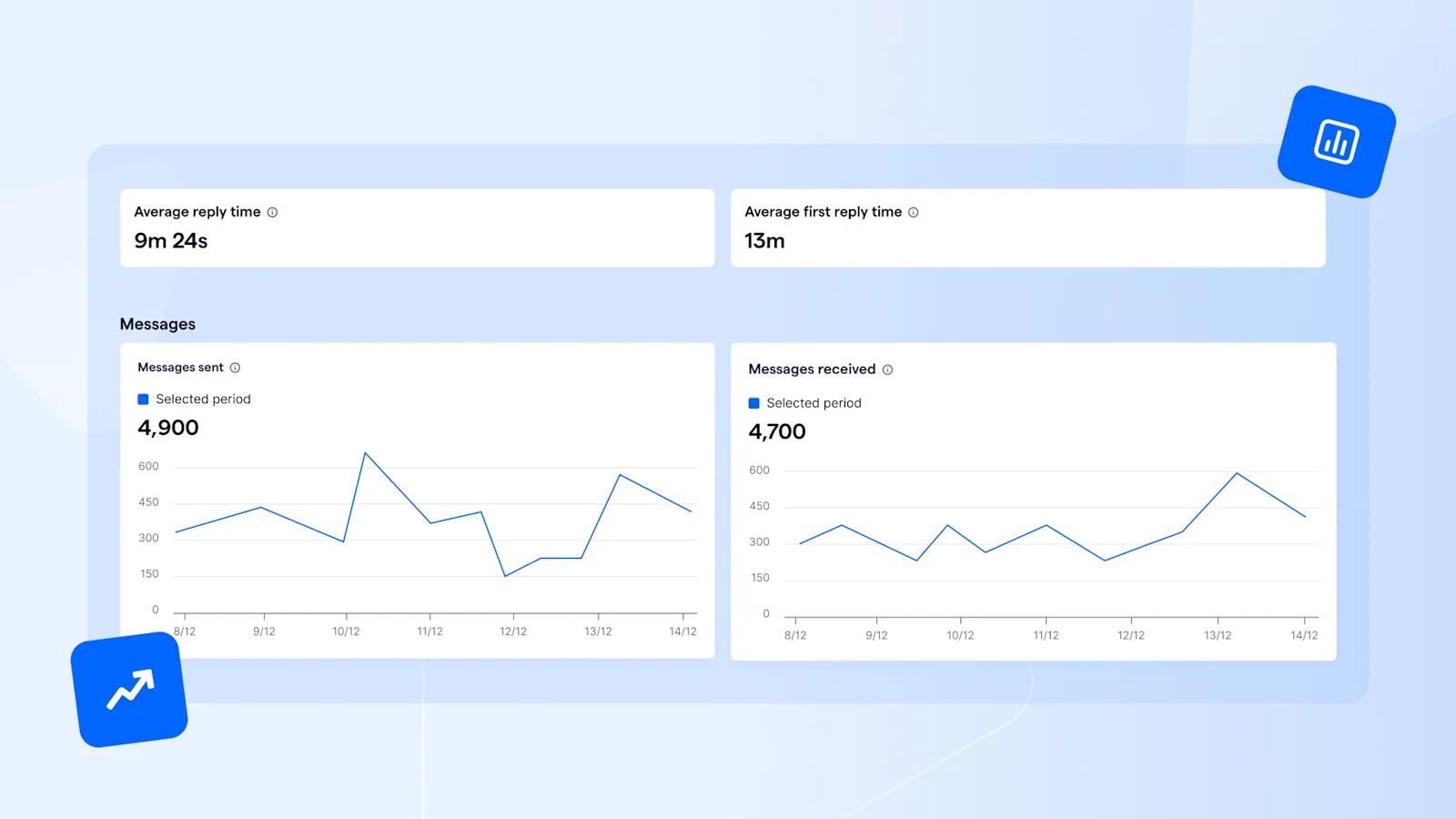Click info icon next to Messages received
The image size is (1456, 819).
coord(887,369)
